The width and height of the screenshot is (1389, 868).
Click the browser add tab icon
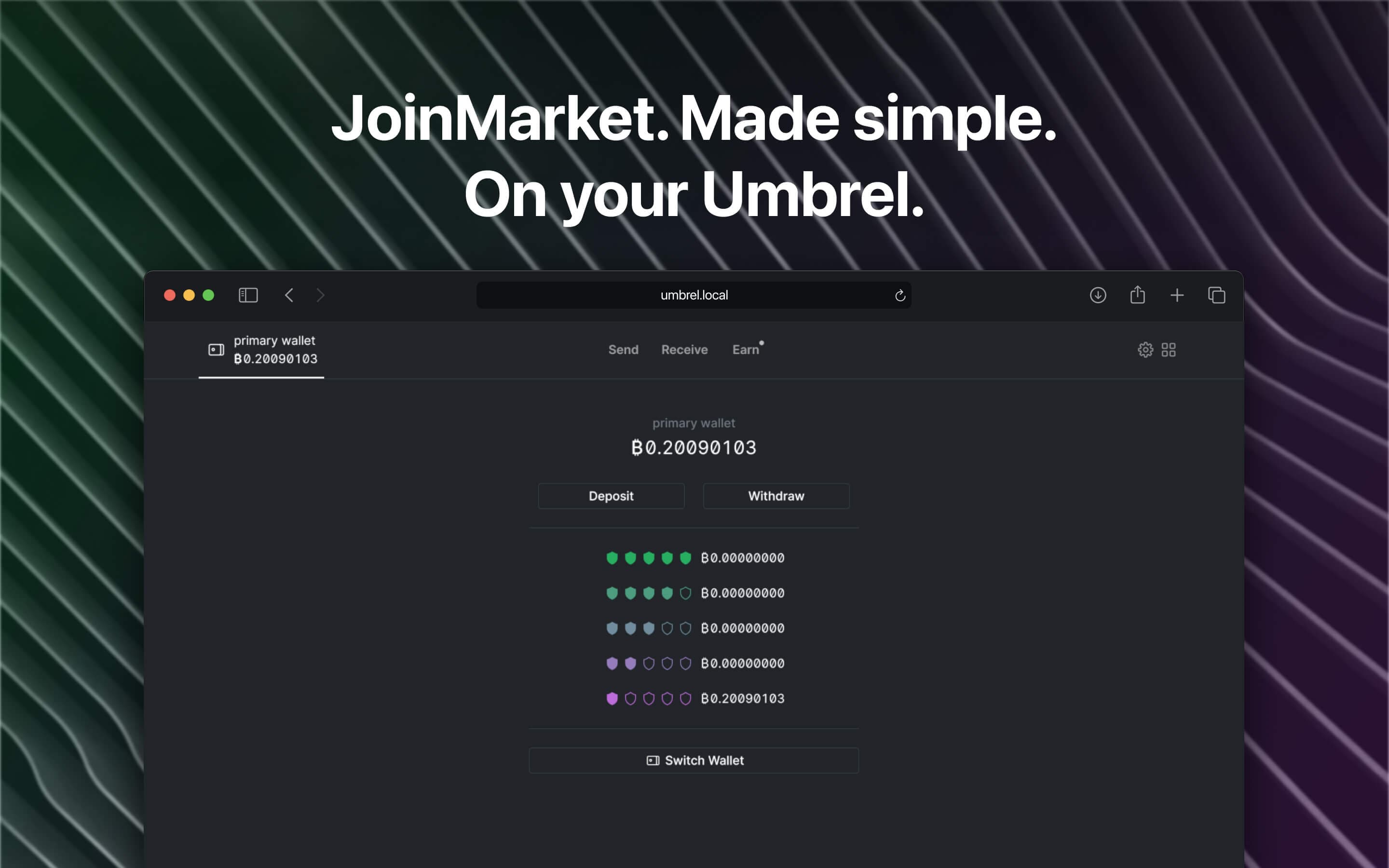[x=1177, y=295]
